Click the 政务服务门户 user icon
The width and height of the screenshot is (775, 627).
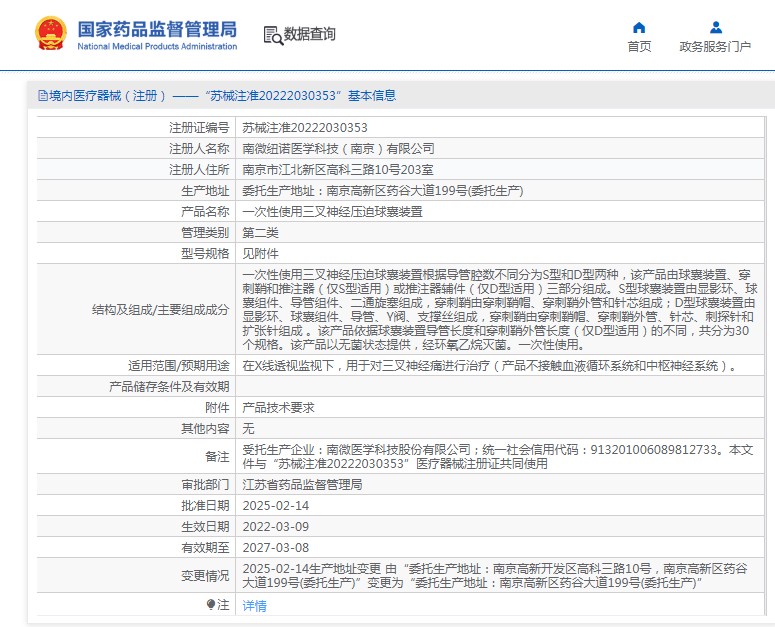[x=716, y=27]
